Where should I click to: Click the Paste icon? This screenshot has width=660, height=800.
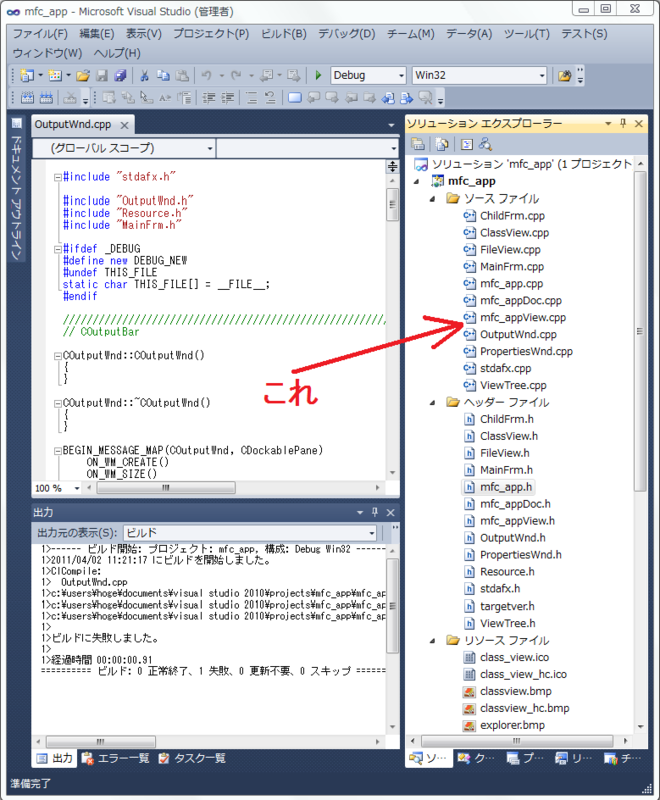coord(182,76)
